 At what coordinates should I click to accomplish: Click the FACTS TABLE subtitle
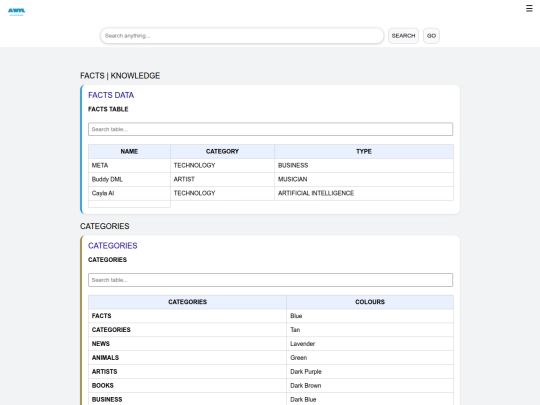108,109
